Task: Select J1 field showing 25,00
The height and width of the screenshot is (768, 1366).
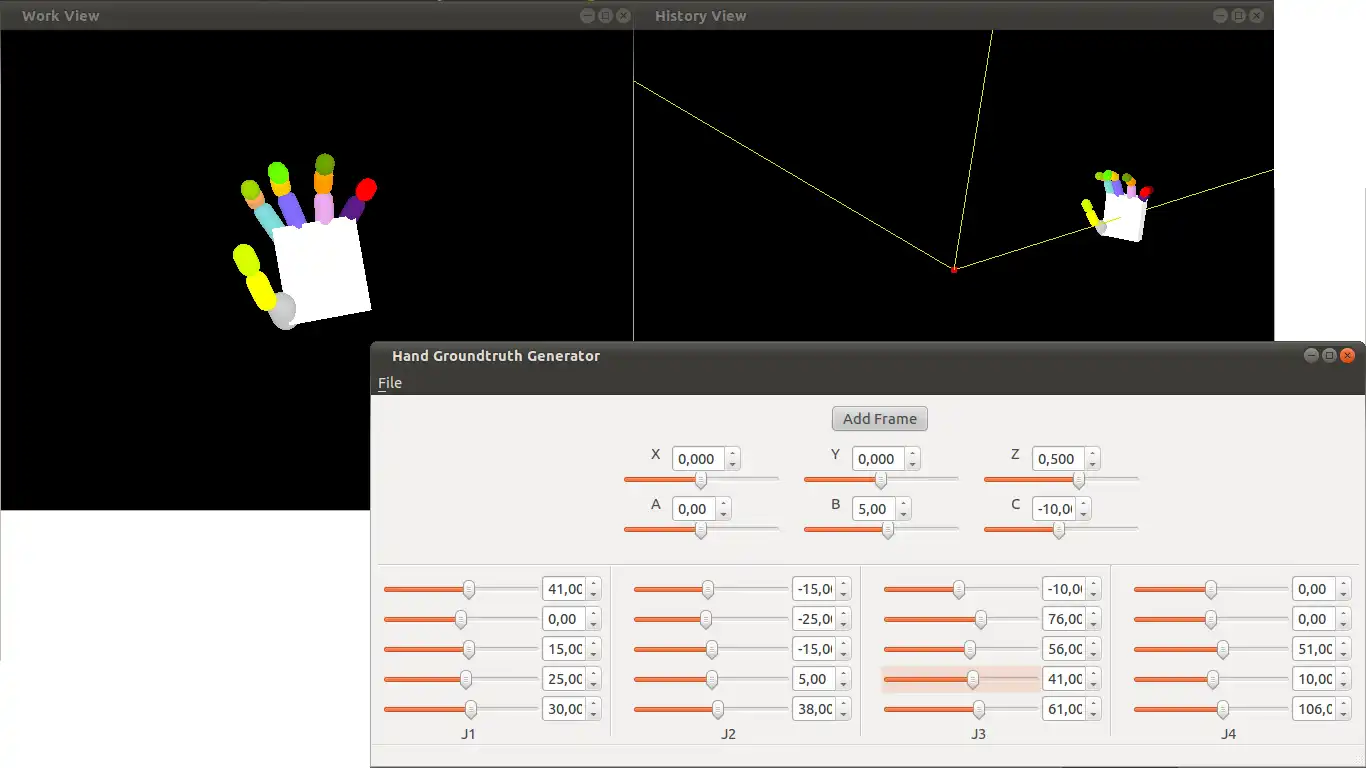Action: pyautogui.click(x=563, y=679)
